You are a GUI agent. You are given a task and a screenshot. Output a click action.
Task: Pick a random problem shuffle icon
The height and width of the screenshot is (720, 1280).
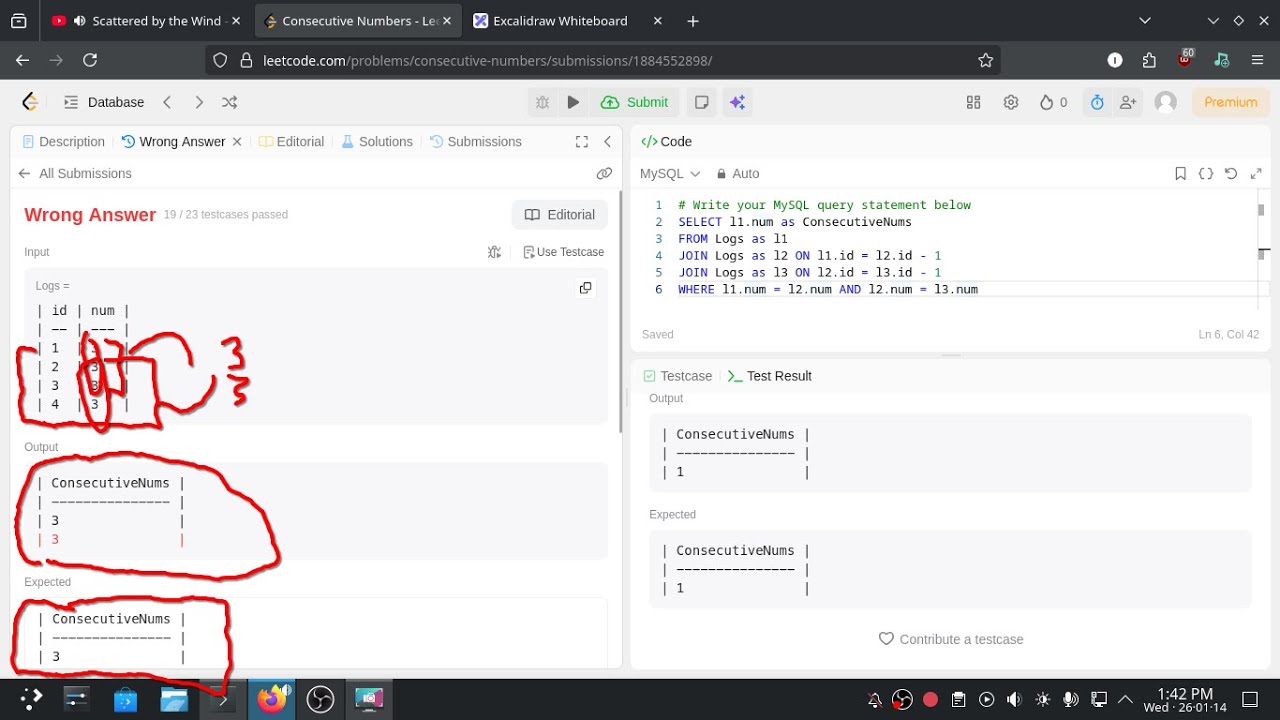pyautogui.click(x=230, y=102)
